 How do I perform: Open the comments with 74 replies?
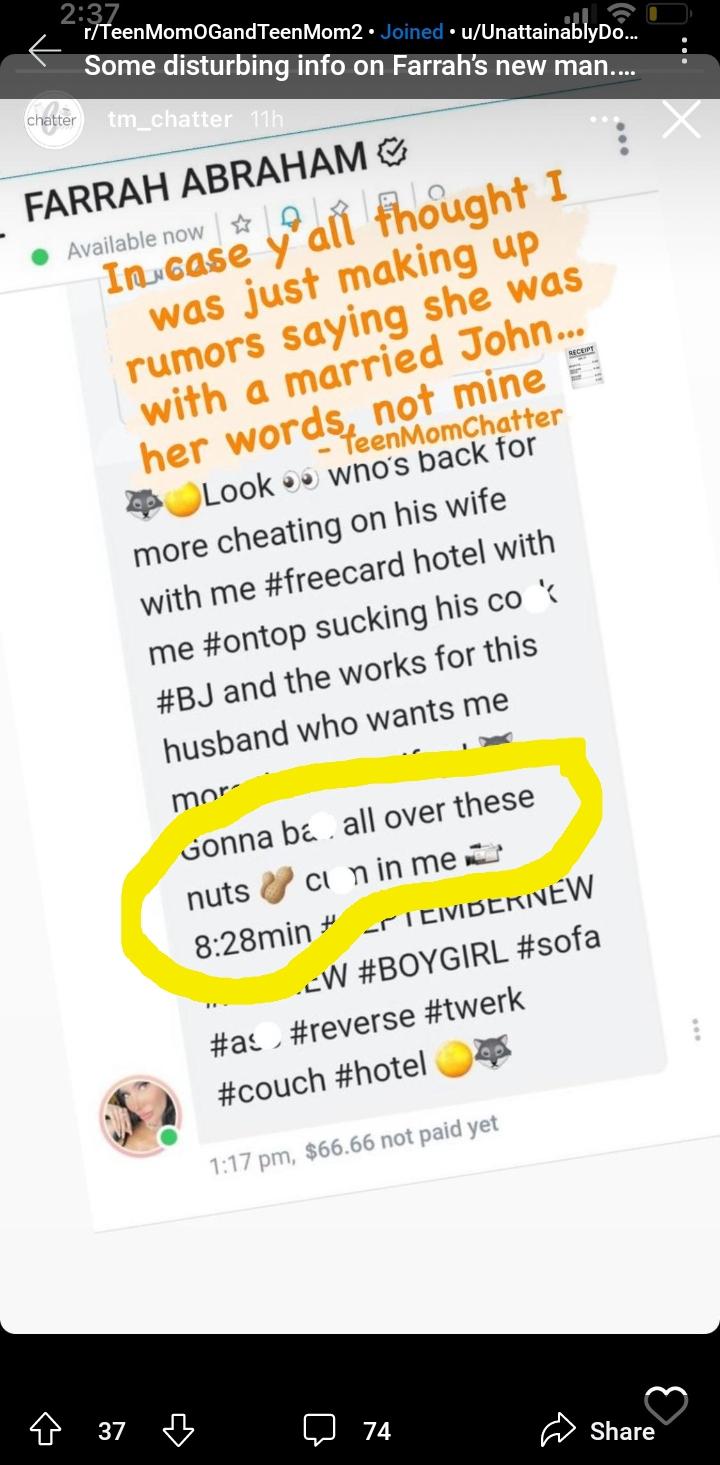[348, 1430]
